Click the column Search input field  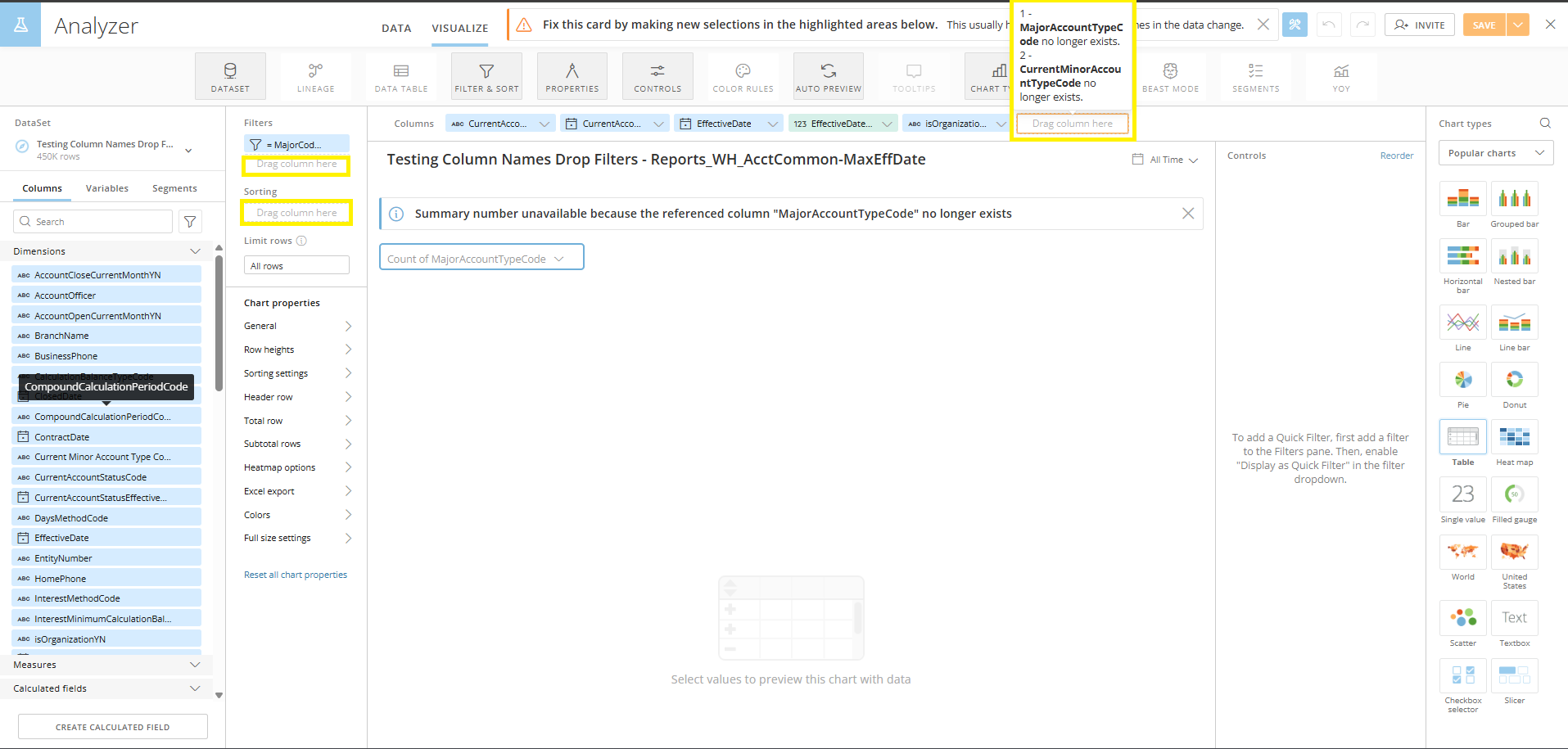(x=93, y=222)
